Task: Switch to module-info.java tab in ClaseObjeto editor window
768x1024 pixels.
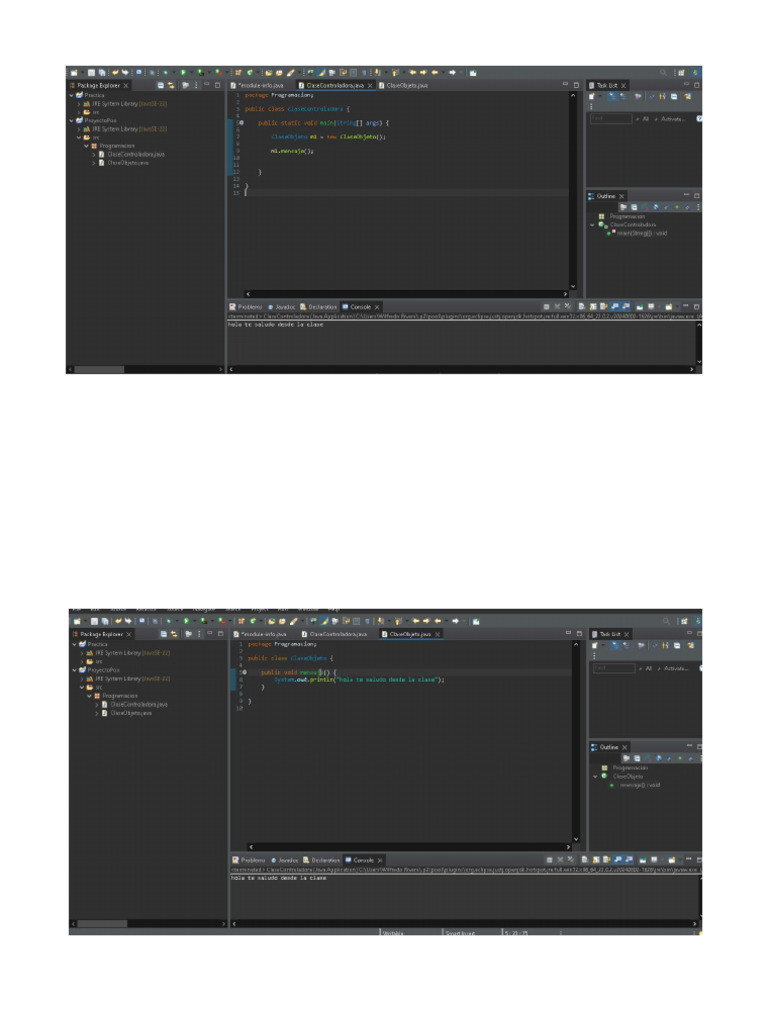Action: click(x=263, y=634)
